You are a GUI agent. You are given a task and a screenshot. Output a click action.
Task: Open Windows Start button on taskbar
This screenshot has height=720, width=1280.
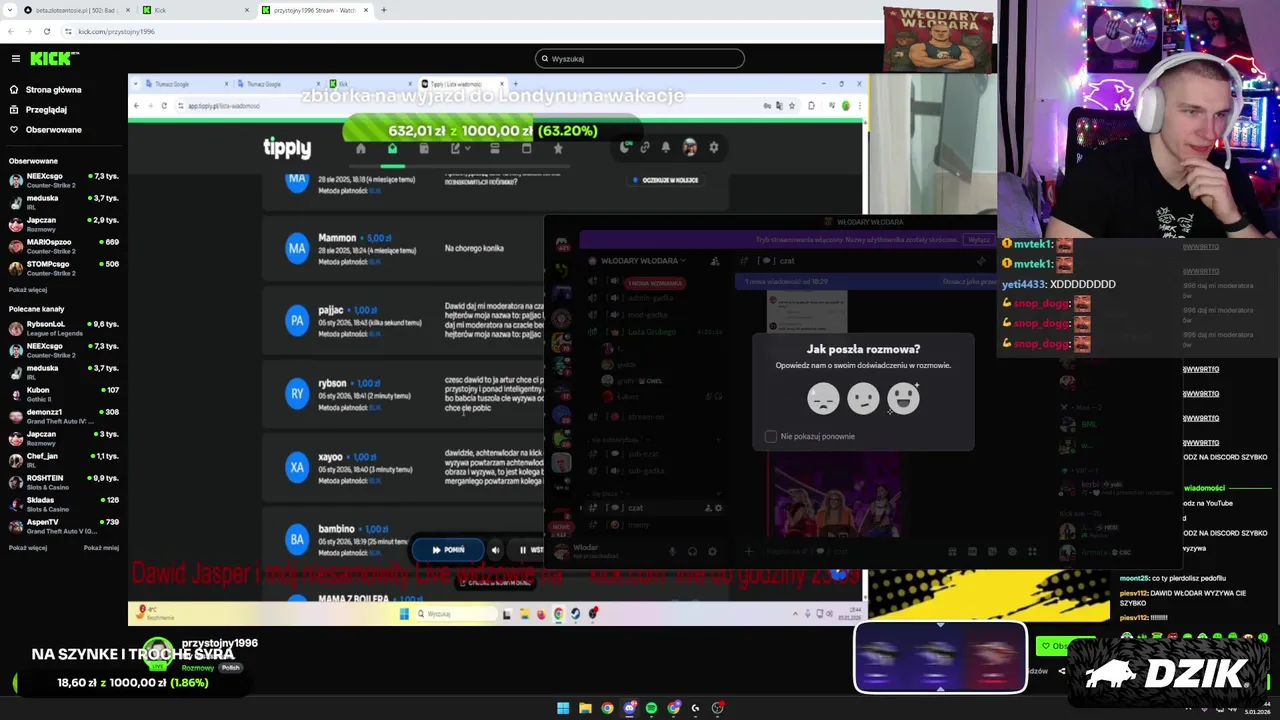click(x=563, y=708)
